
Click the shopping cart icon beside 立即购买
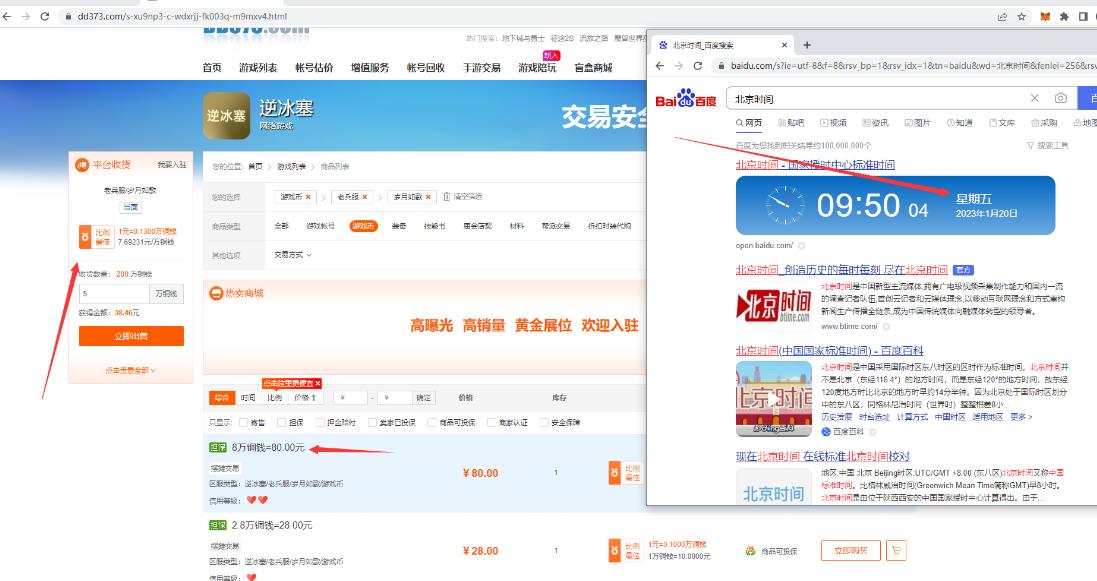coord(897,550)
